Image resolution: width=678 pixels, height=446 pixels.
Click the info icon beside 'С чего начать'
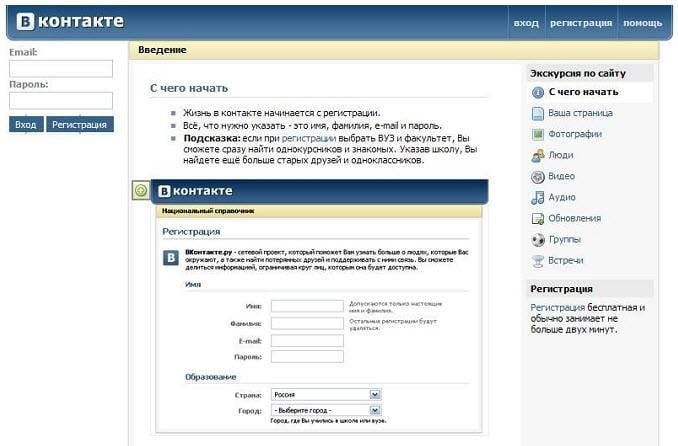click(x=537, y=93)
